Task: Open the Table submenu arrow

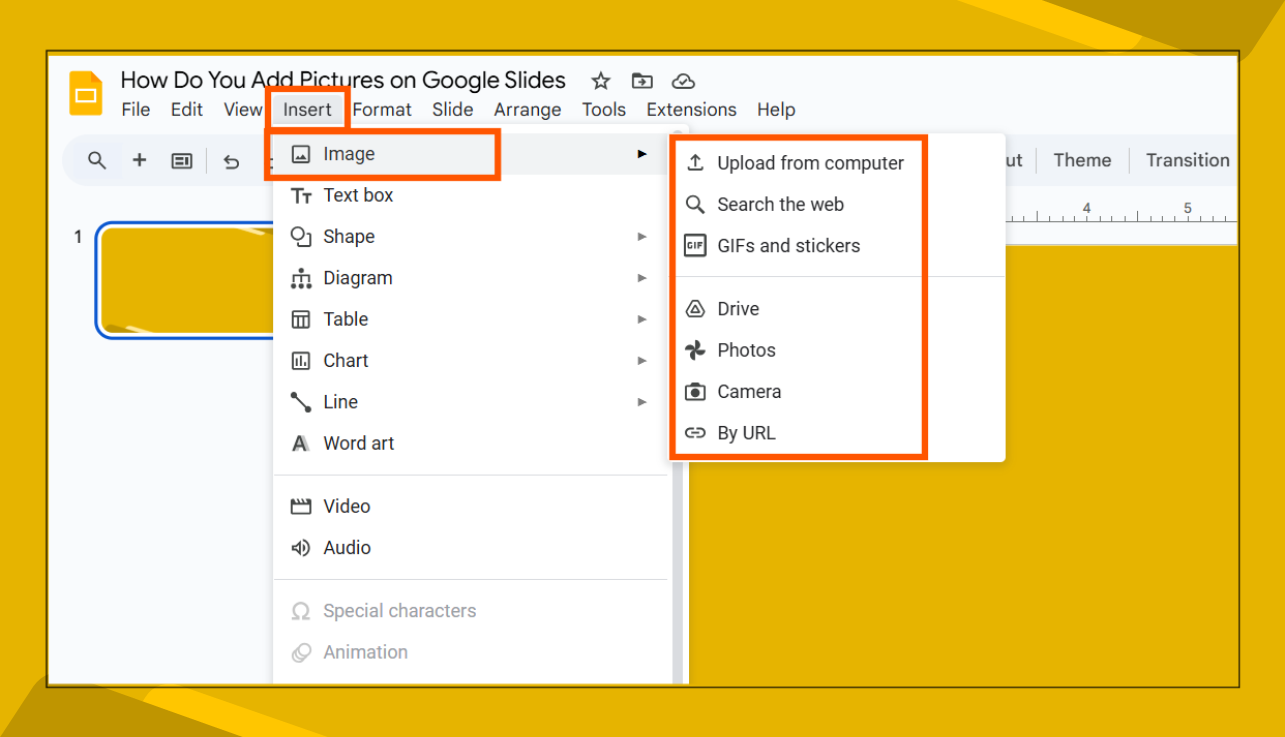Action: [x=643, y=319]
